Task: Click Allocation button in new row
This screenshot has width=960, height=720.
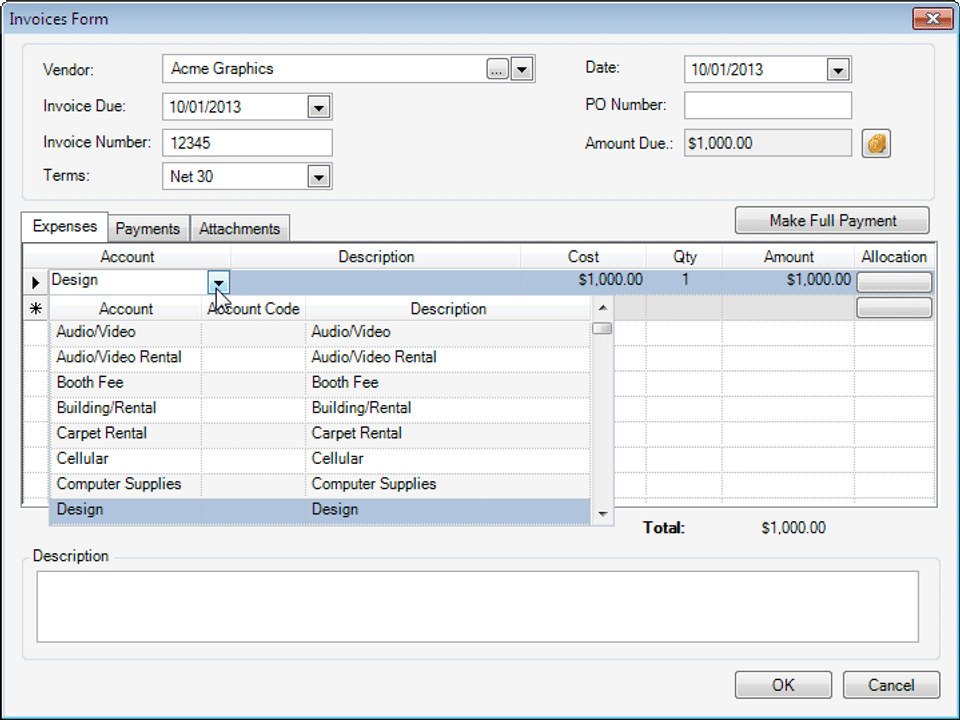Action: [894, 307]
